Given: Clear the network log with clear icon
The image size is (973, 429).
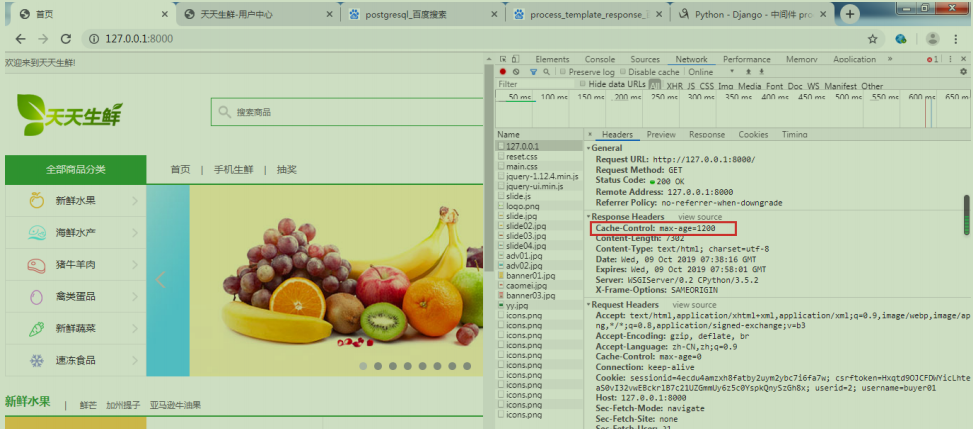Looking at the screenshot, I should [516, 72].
